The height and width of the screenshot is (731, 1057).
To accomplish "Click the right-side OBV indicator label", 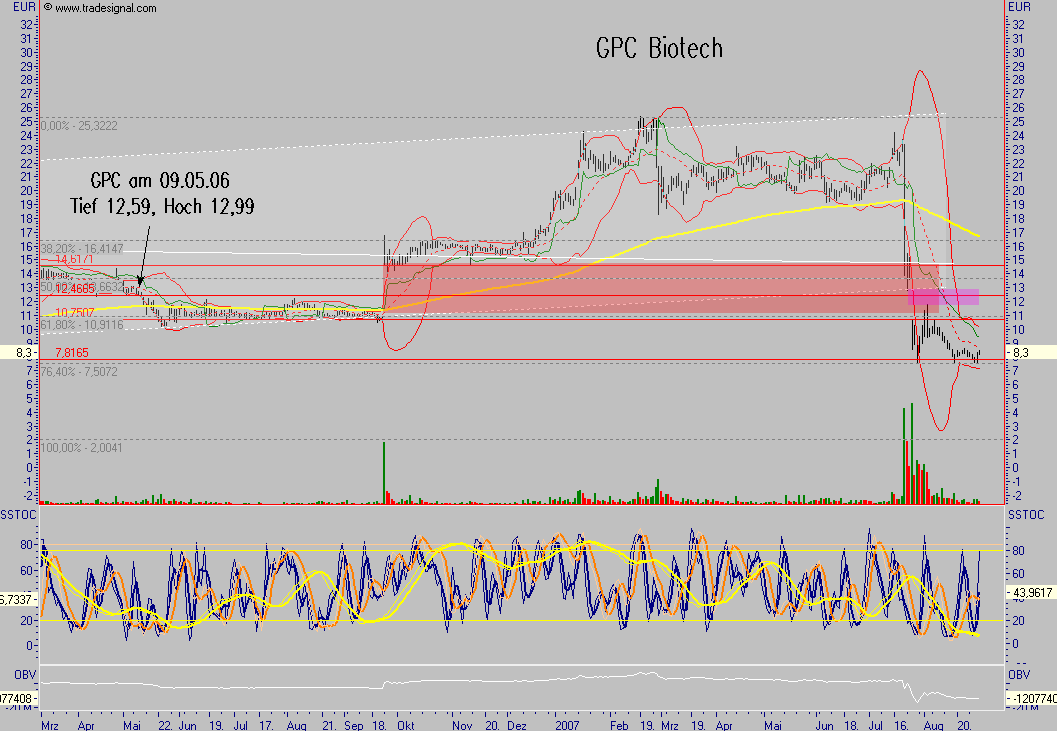I will [x=1019, y=674].
